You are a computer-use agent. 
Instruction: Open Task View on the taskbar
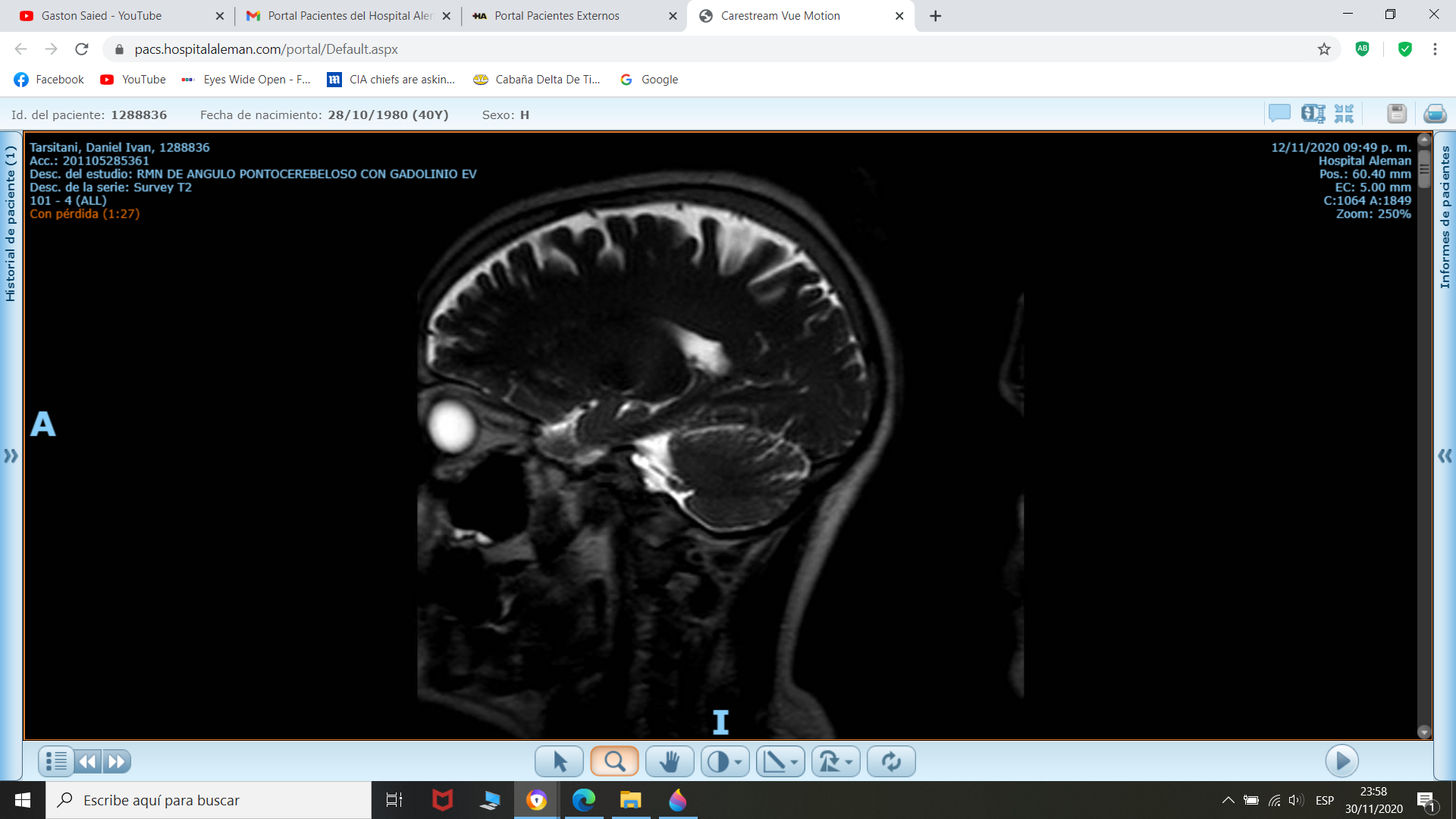coord(394,800)
